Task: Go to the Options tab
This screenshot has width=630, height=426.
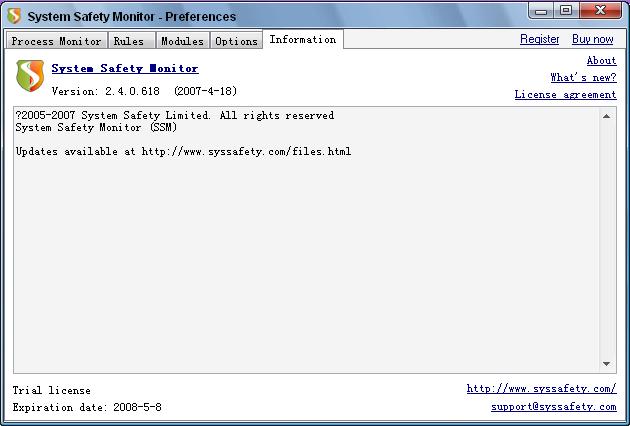Action: tap(236, 41)
